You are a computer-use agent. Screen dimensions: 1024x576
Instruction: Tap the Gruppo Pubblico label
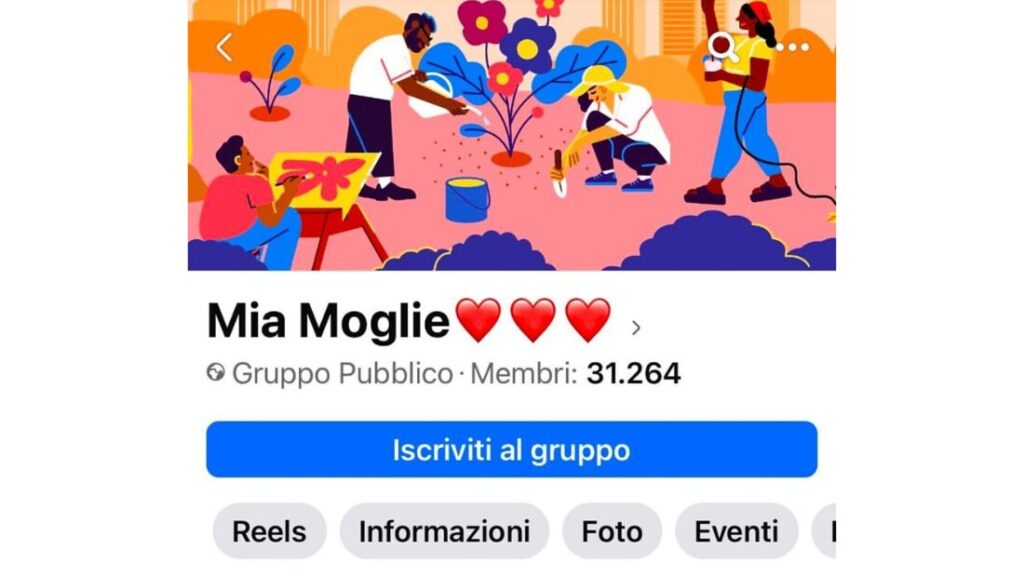coord(342,374)
